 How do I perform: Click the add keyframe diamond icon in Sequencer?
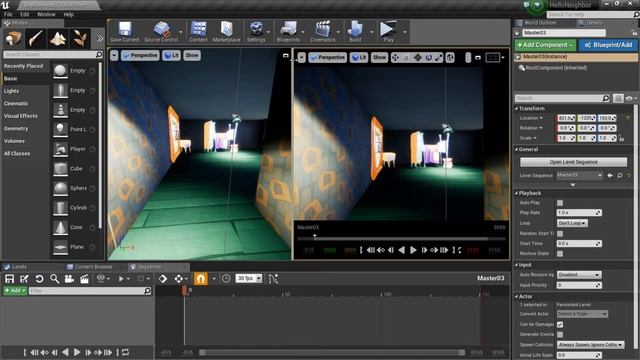pos(163,279)
